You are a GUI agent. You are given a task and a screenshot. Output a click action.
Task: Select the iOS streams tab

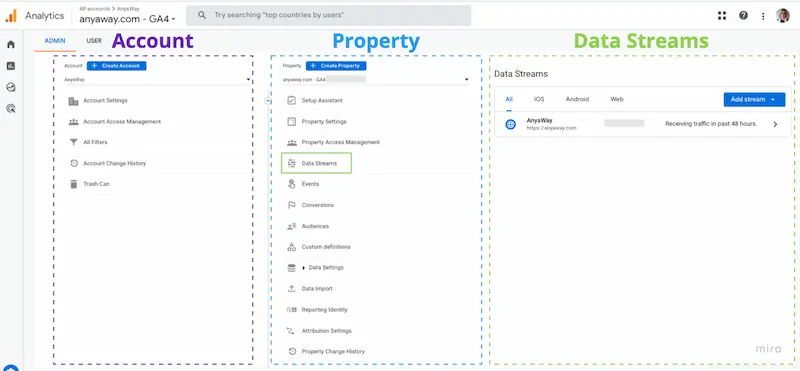[x=539, y=100]
